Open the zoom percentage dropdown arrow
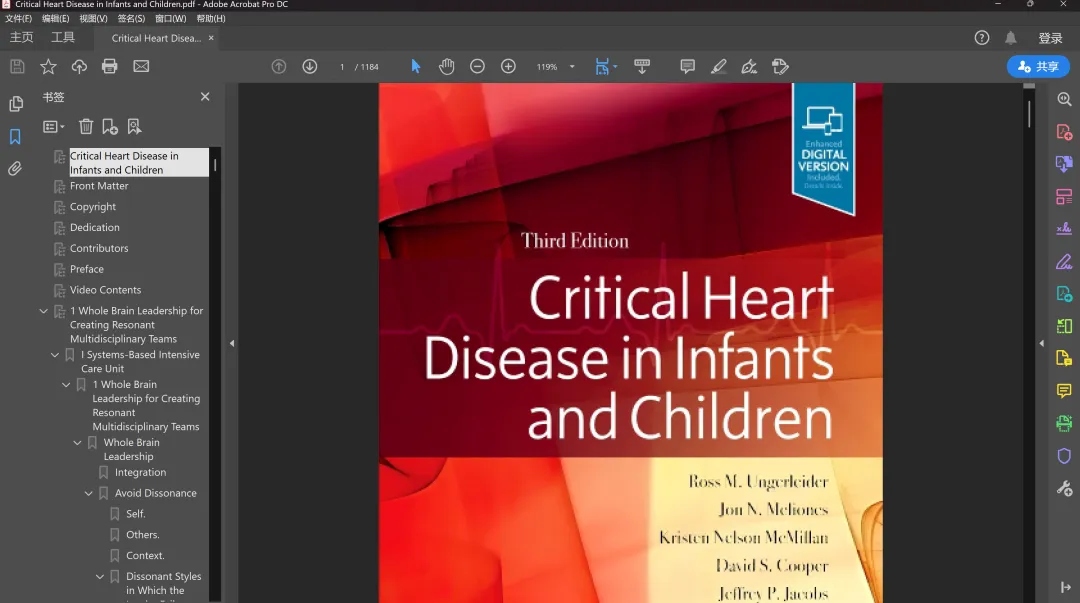The image size is (1080, 603). click(x=572, y=67)
